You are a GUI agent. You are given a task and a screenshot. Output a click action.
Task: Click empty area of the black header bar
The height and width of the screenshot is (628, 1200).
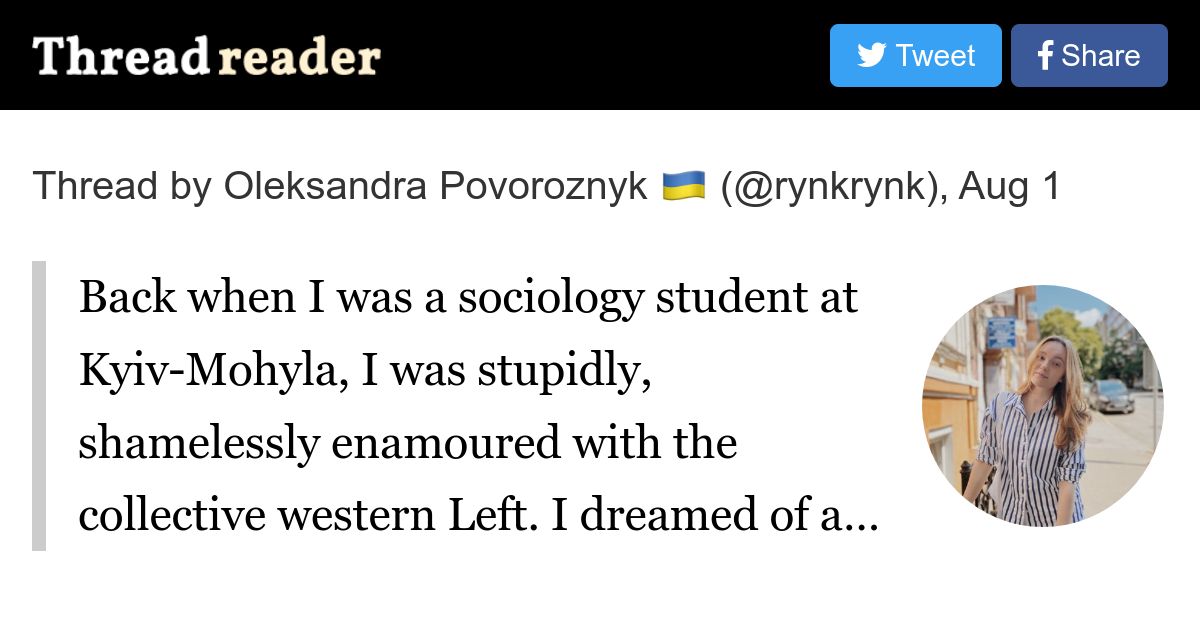(x=600, y=55)
